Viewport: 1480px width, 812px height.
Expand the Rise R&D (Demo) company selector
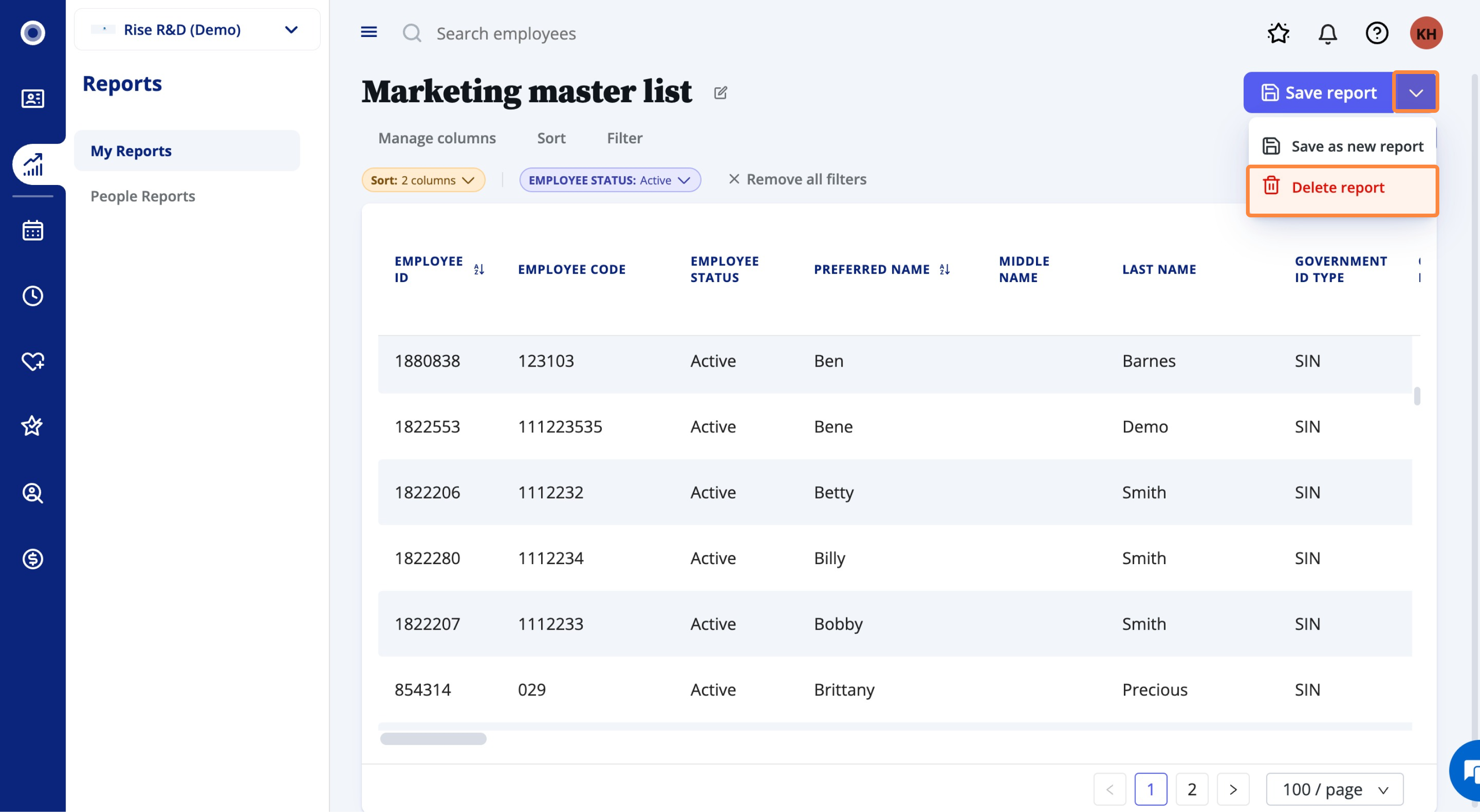point(197,29)
